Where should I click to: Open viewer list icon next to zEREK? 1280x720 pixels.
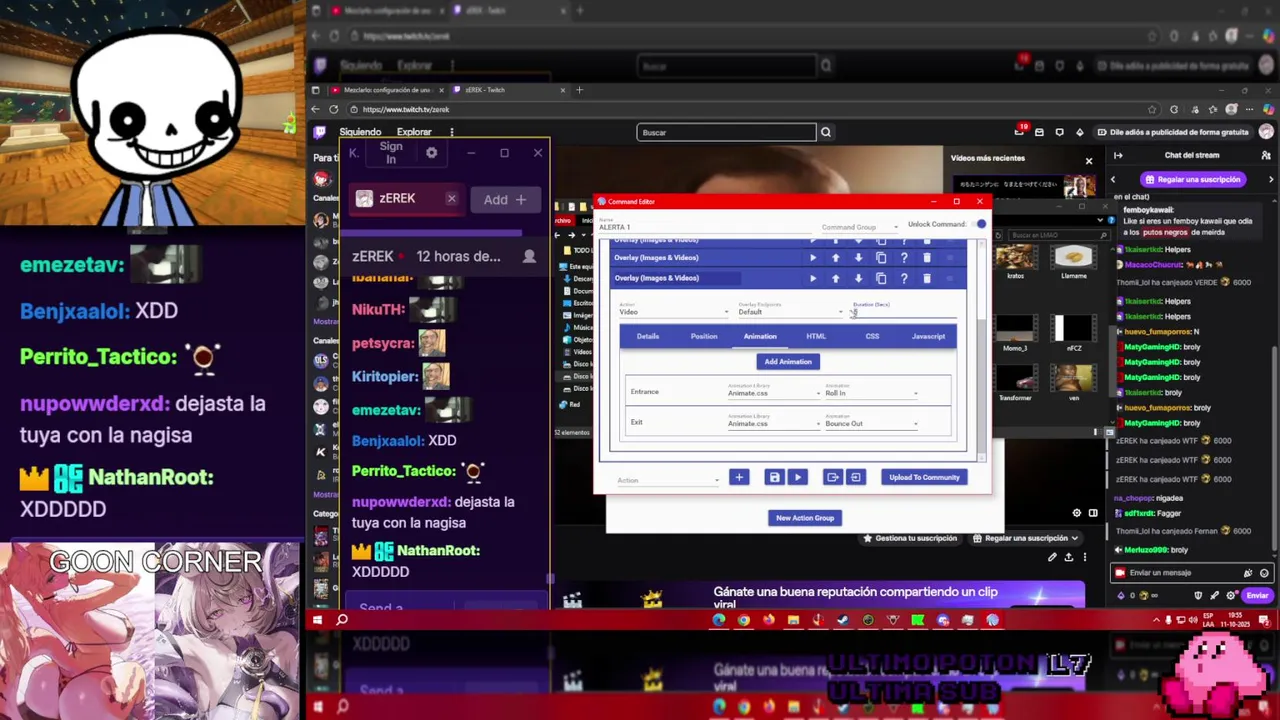[x=529, y=256]
